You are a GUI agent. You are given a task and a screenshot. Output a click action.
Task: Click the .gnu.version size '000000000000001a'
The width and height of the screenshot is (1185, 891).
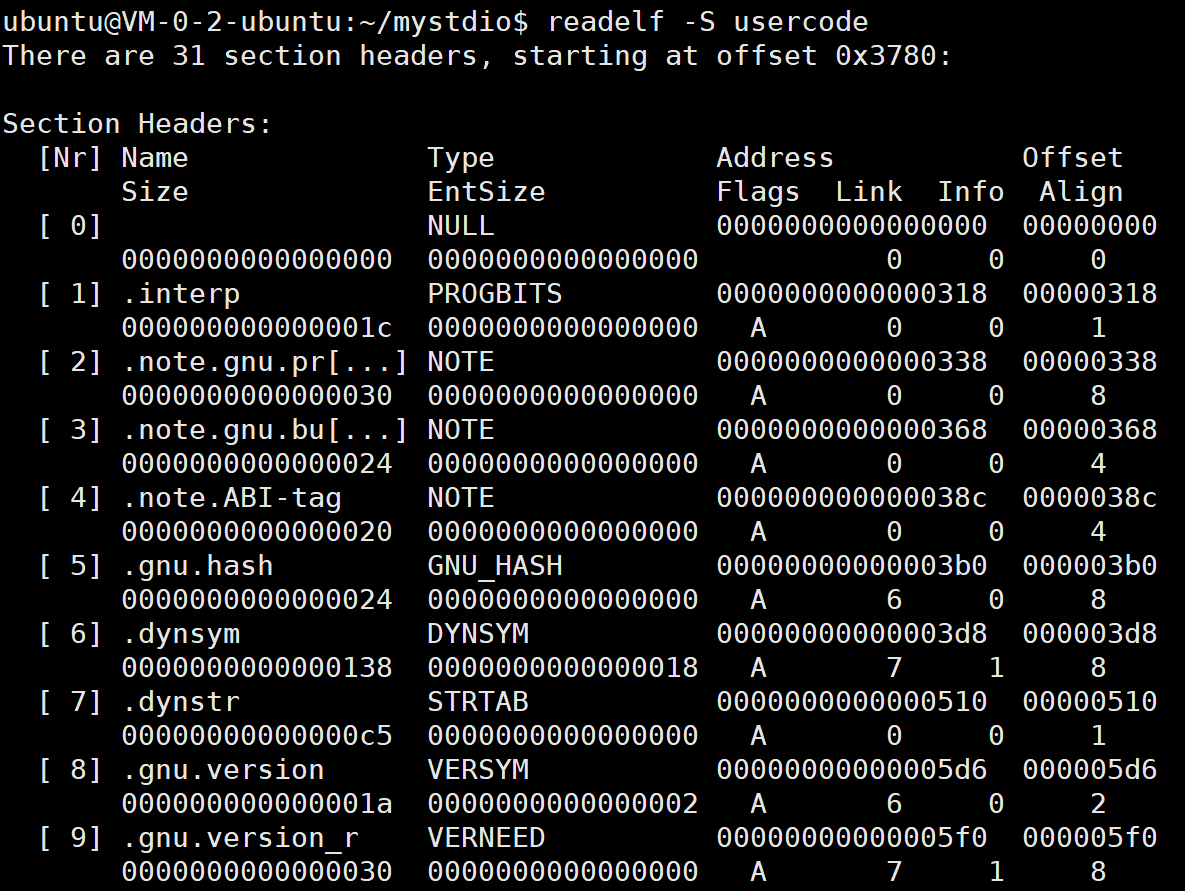click(x=257, y=803)
